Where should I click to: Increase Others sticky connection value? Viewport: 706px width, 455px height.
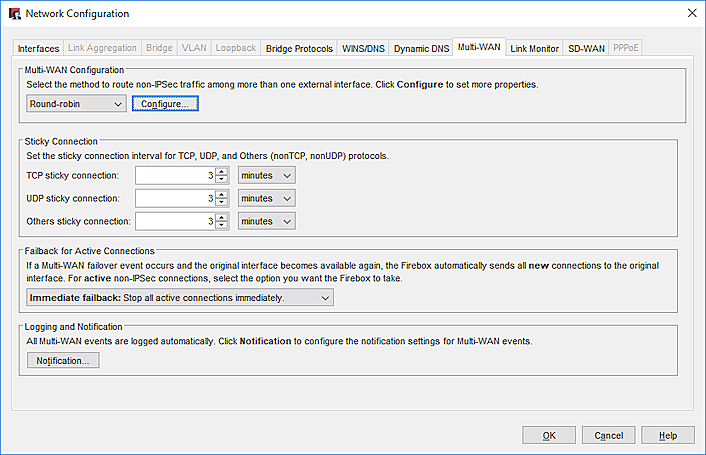(222, 217)
